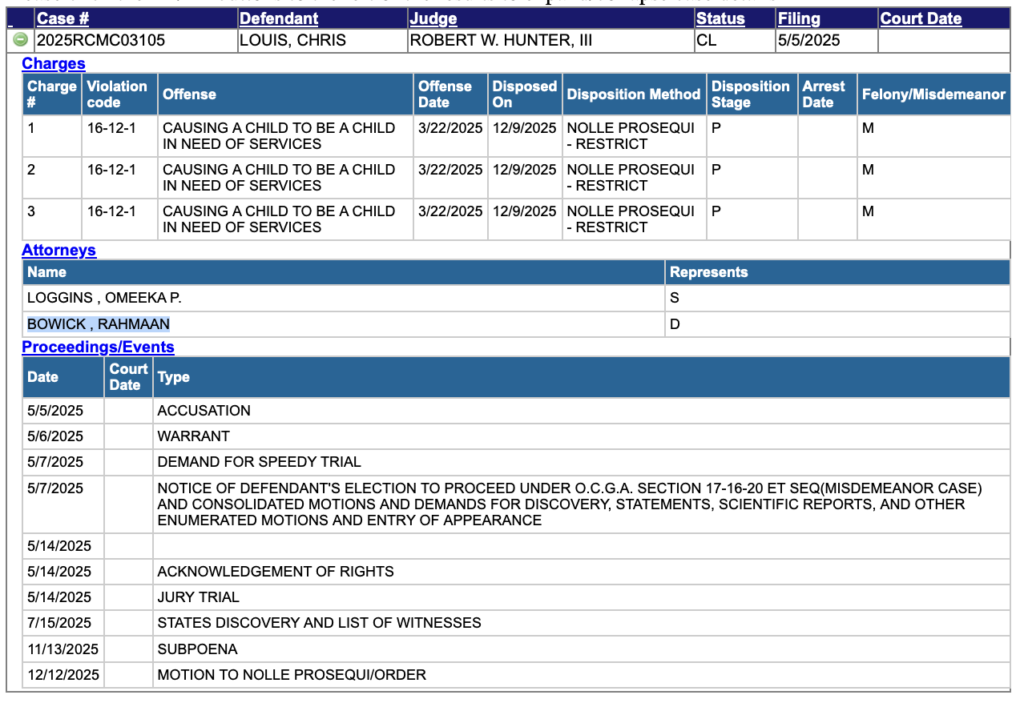The image size is (1024, 703).
Task: Click highlighted attorney BOWICK, RAHMAAN
Action: click(x=98, y=324)
